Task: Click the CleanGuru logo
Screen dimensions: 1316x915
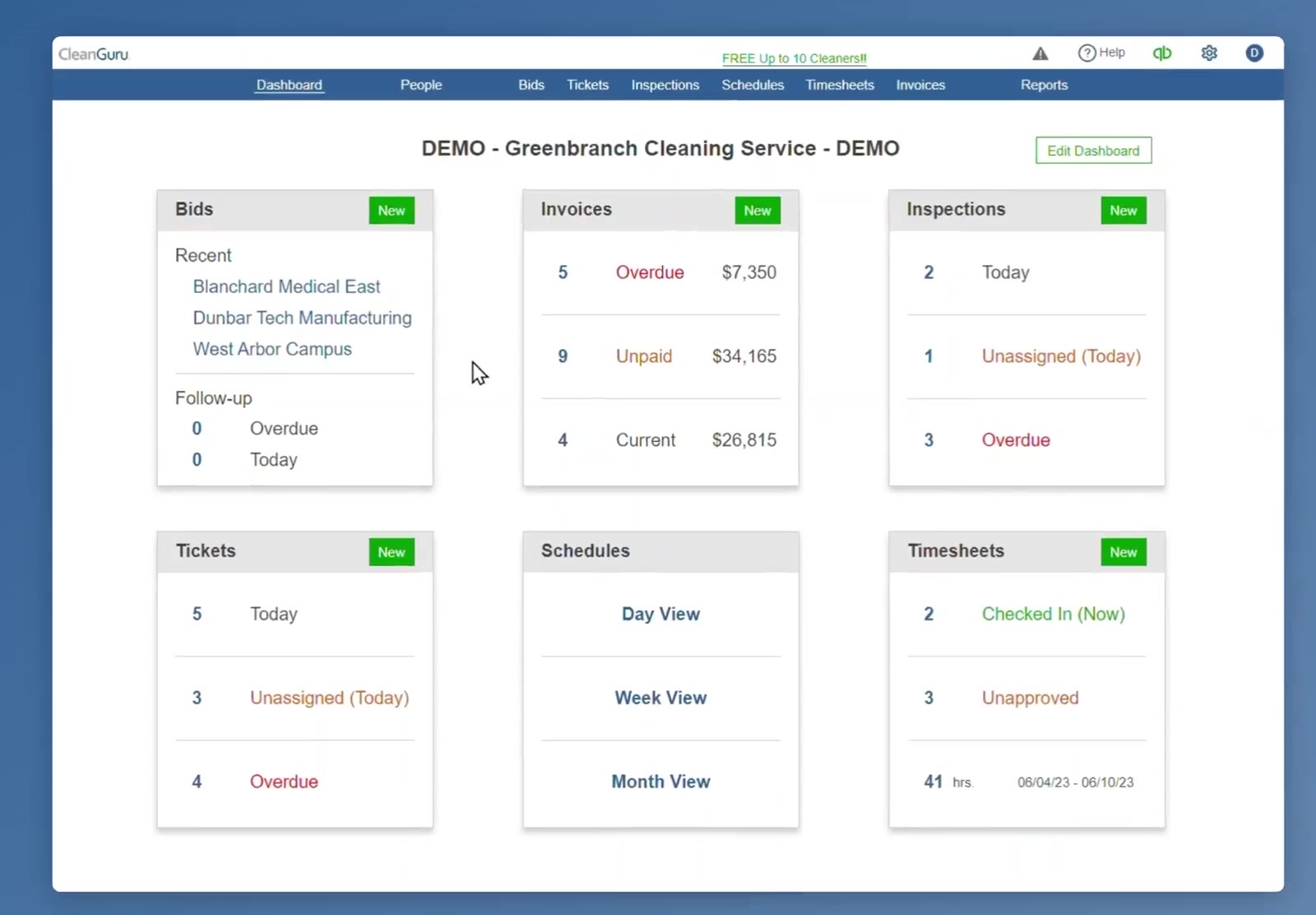Action: pos(94,54)
